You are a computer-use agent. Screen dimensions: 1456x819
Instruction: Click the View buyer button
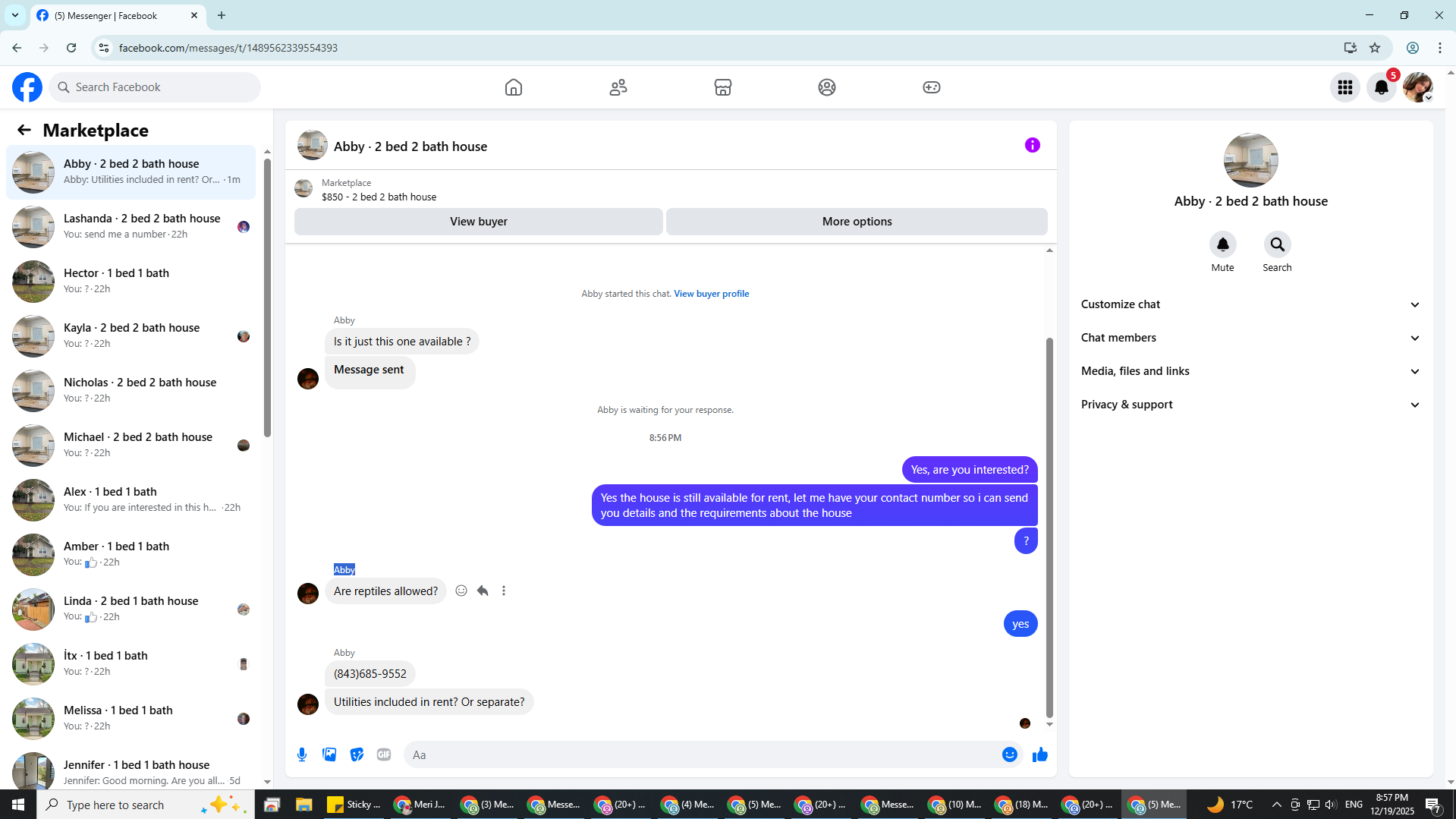(x=479, y=222)
